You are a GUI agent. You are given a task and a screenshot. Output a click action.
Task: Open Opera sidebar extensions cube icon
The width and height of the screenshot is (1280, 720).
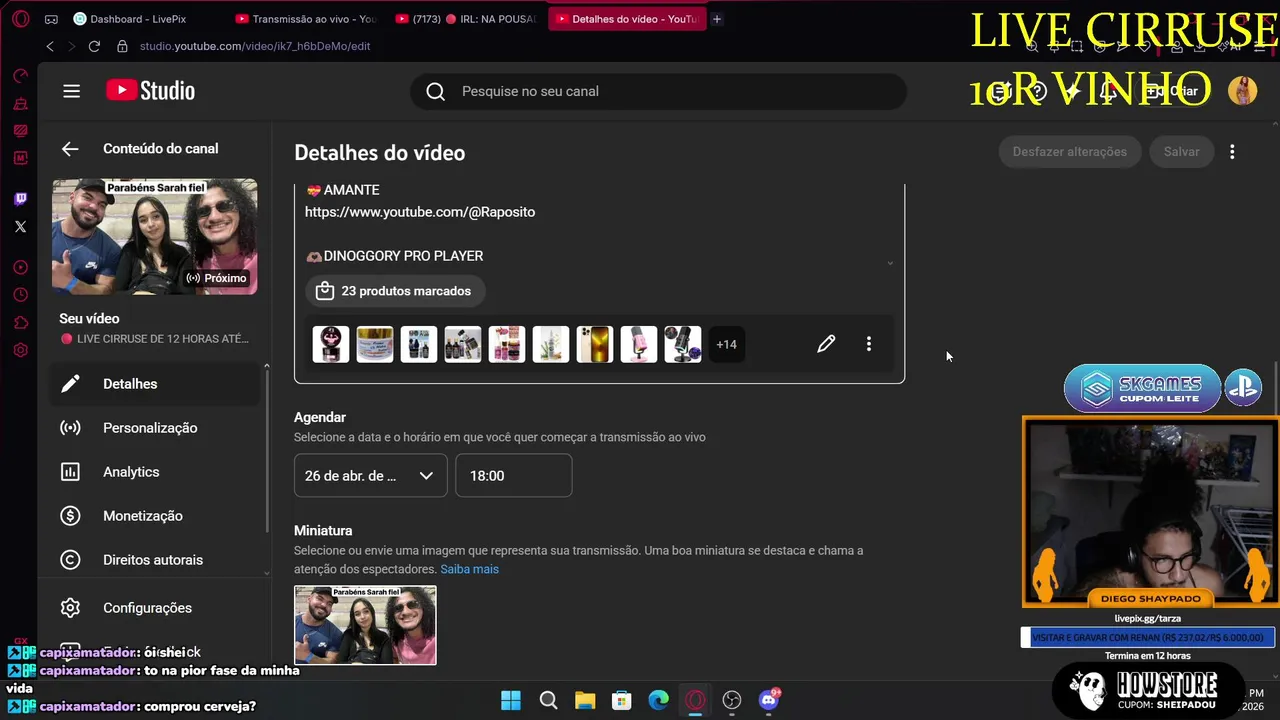tap(20, 322)
